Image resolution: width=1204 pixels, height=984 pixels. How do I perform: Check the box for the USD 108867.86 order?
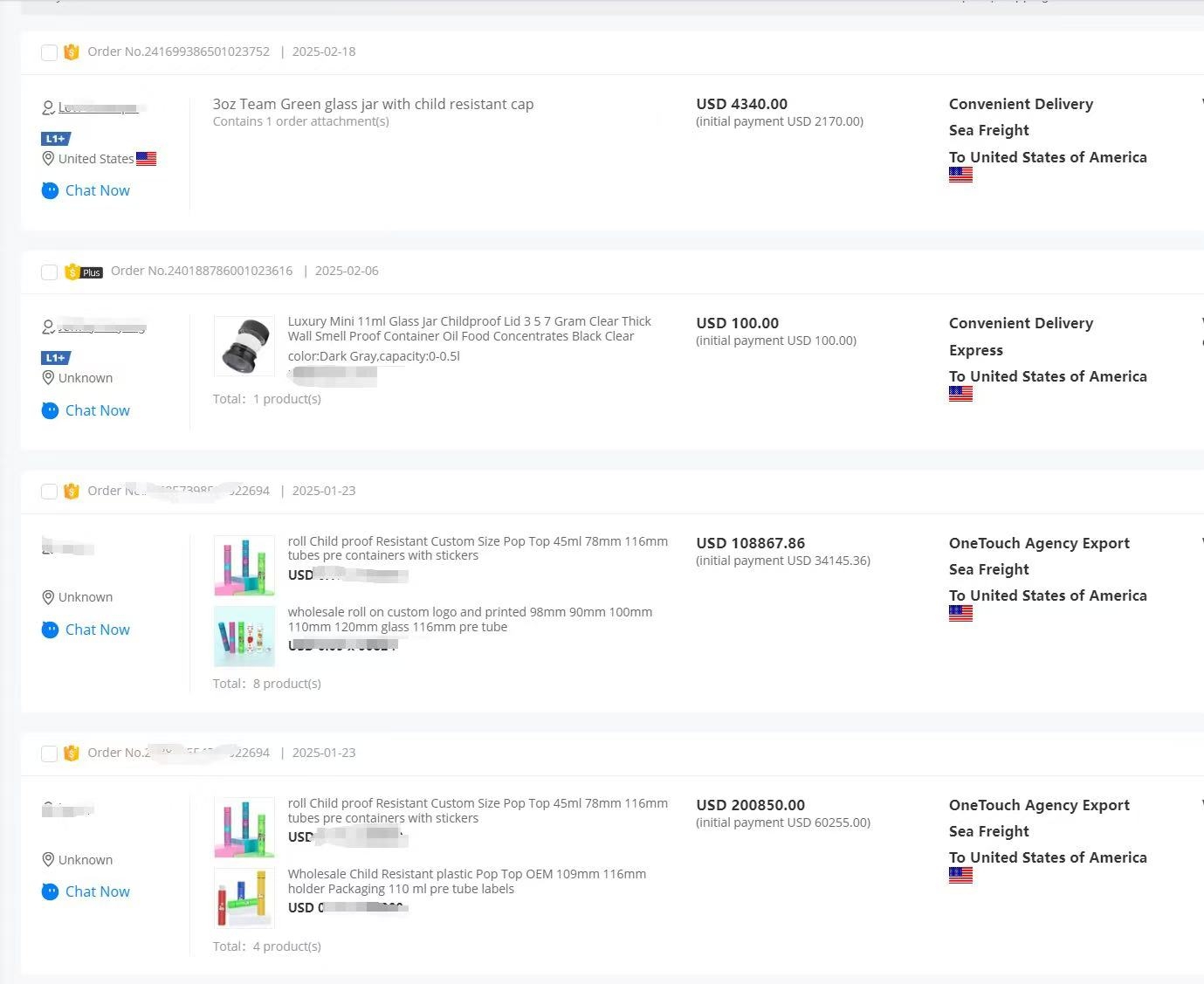50,492
